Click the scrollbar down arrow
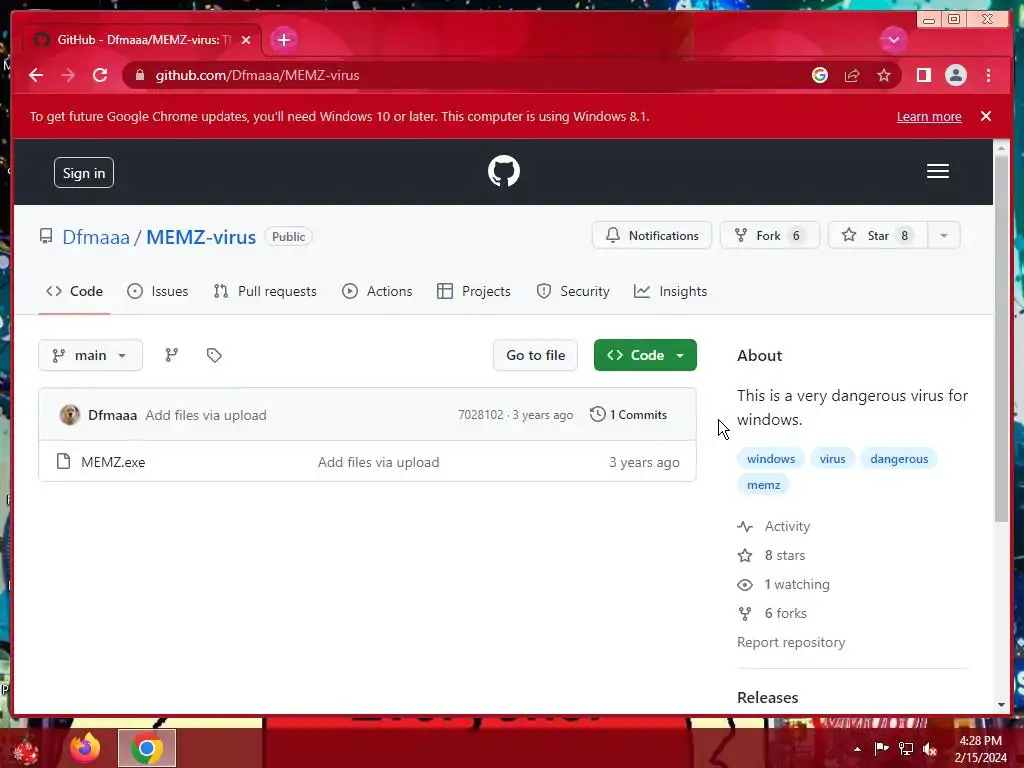Image resolution: width=1024 pixels, height=768 pixels. point(1001,705)
